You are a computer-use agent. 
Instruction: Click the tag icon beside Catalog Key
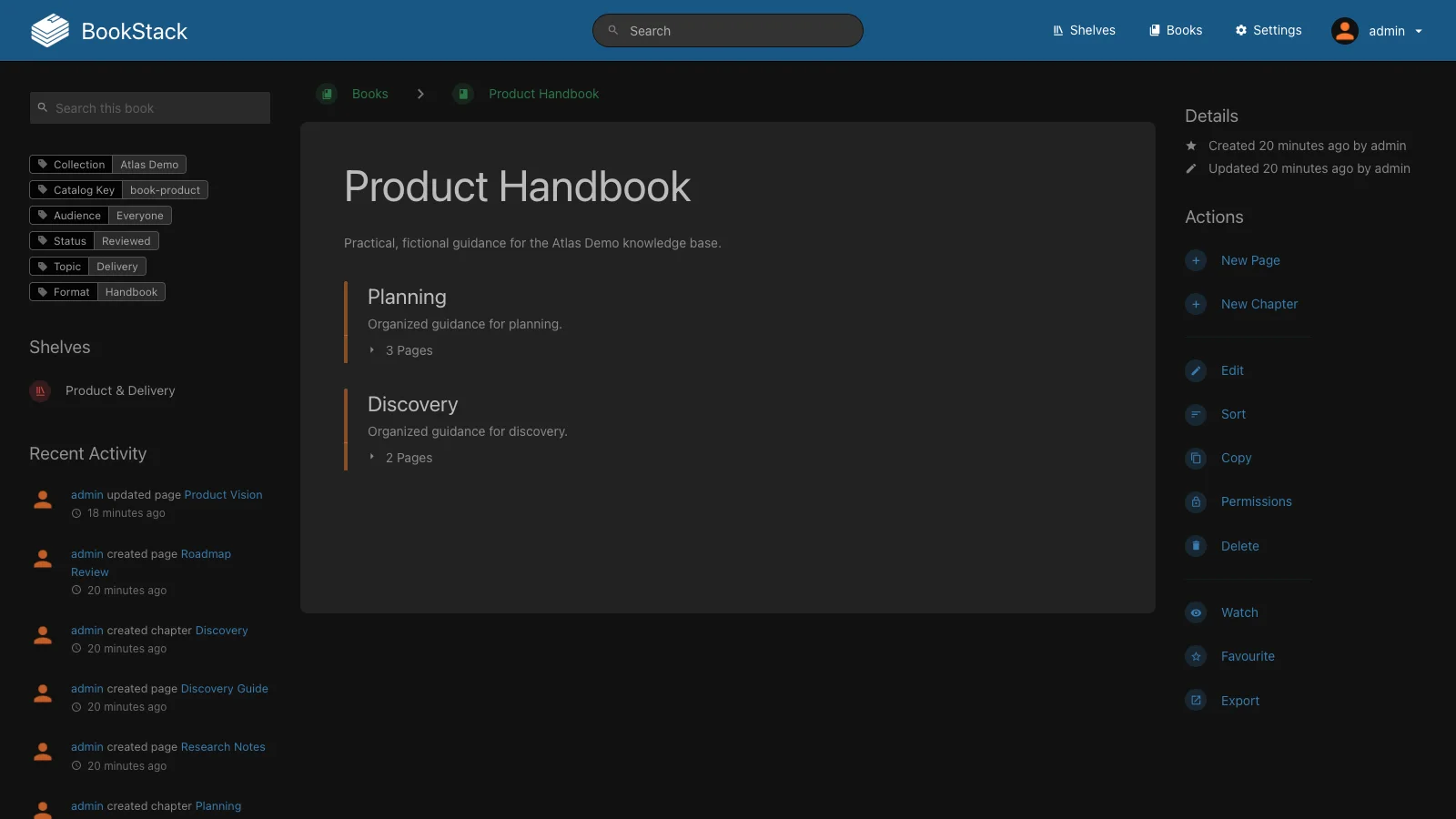click(42, 190)
